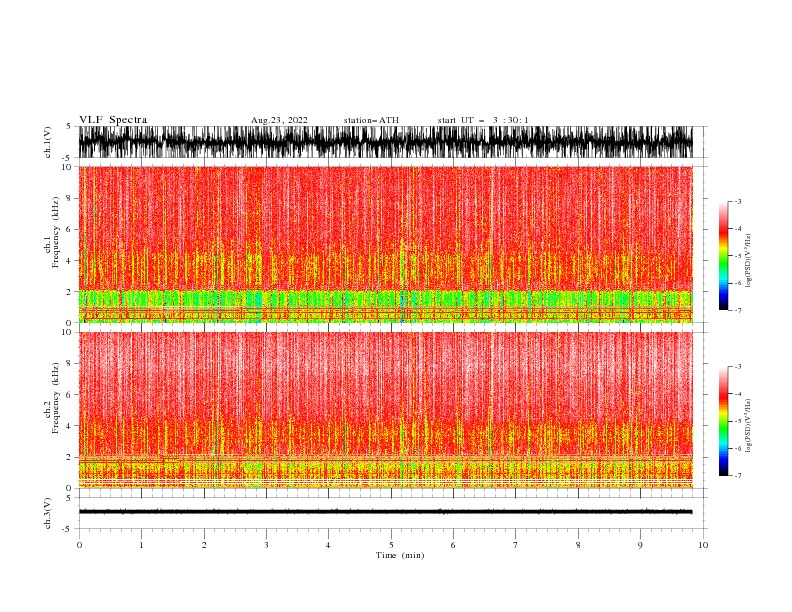
Task: Click the 'station=ATH' label
Action: (371, 120)
